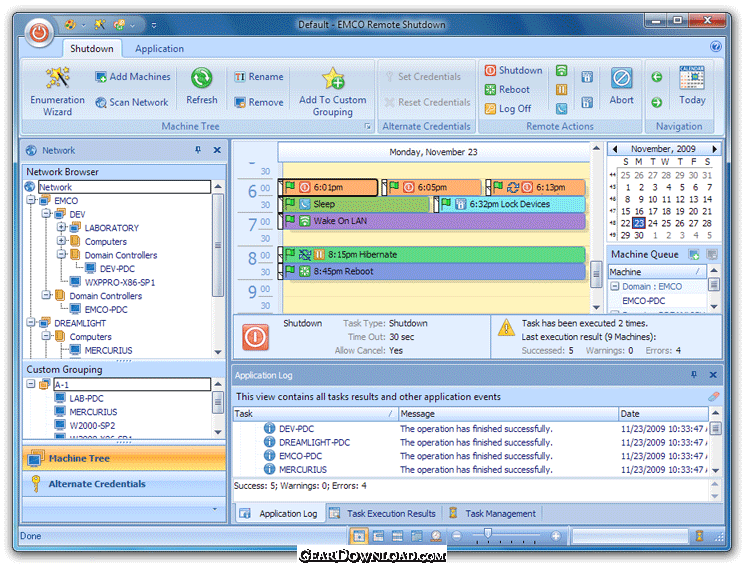
Task: Open the quick access toolbar dropdown
Action: [154, 25]
